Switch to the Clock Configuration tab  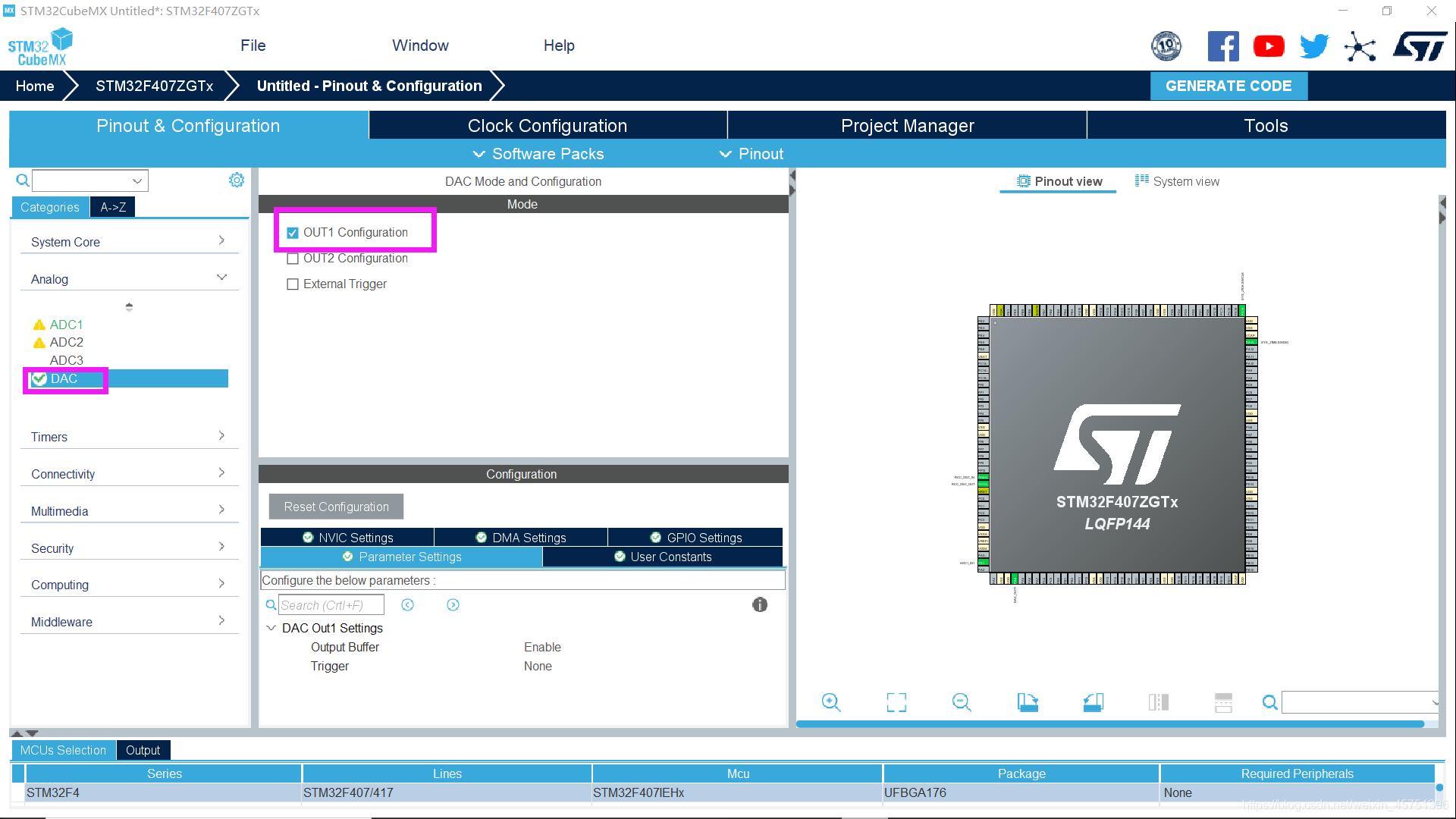pos(548,125)
